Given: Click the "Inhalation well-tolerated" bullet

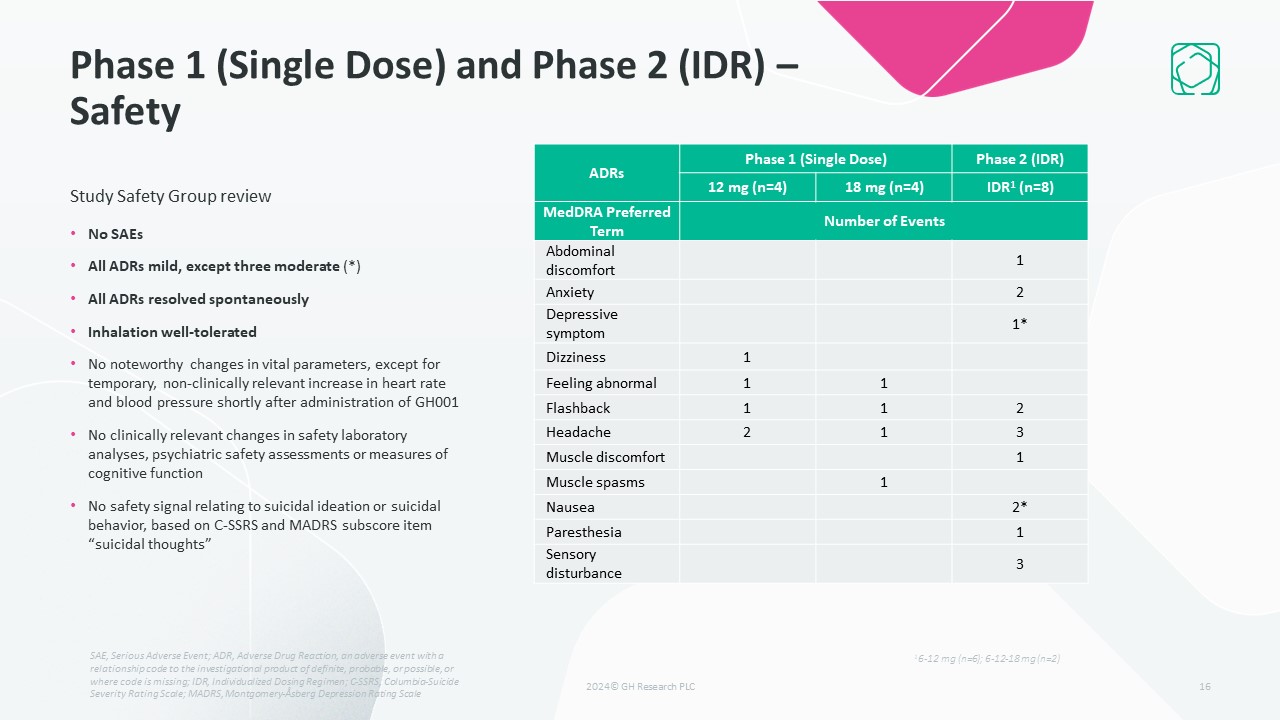Looking at the screenshot, I should coord(172,331).
